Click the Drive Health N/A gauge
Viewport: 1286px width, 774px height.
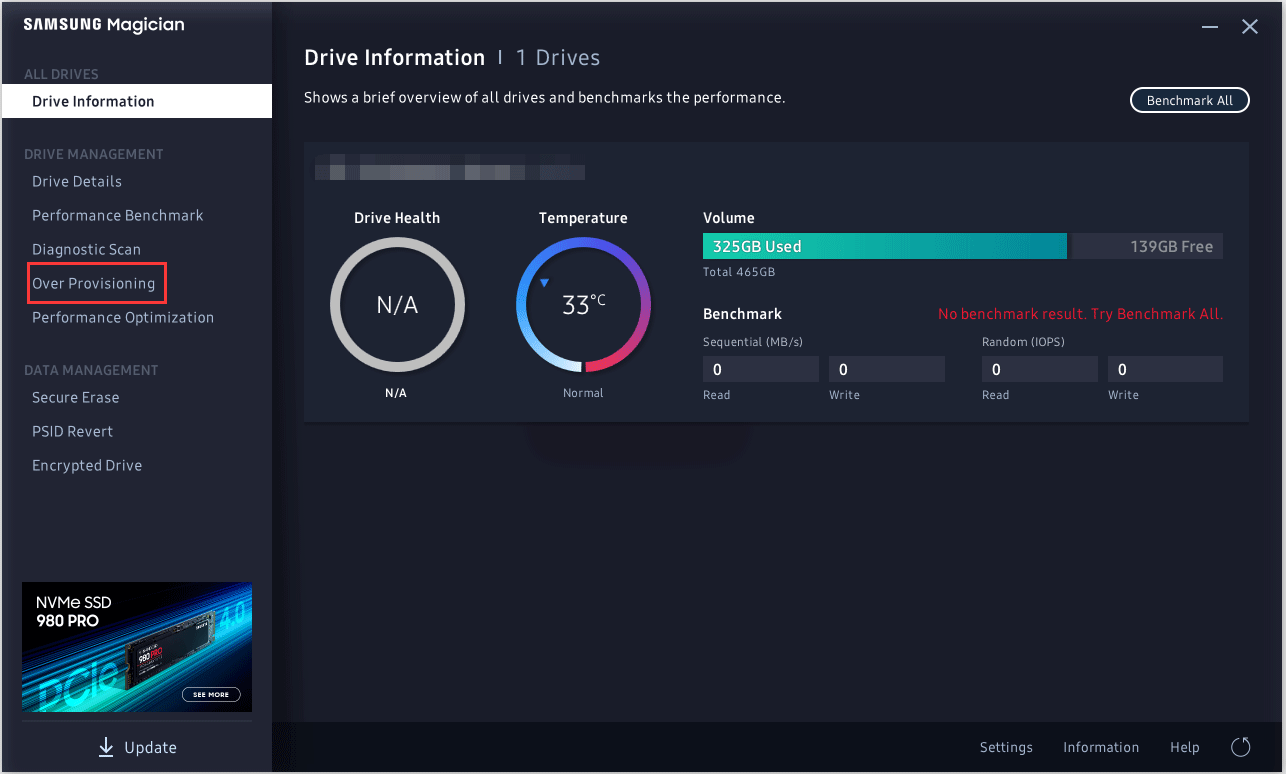[397, 305]
